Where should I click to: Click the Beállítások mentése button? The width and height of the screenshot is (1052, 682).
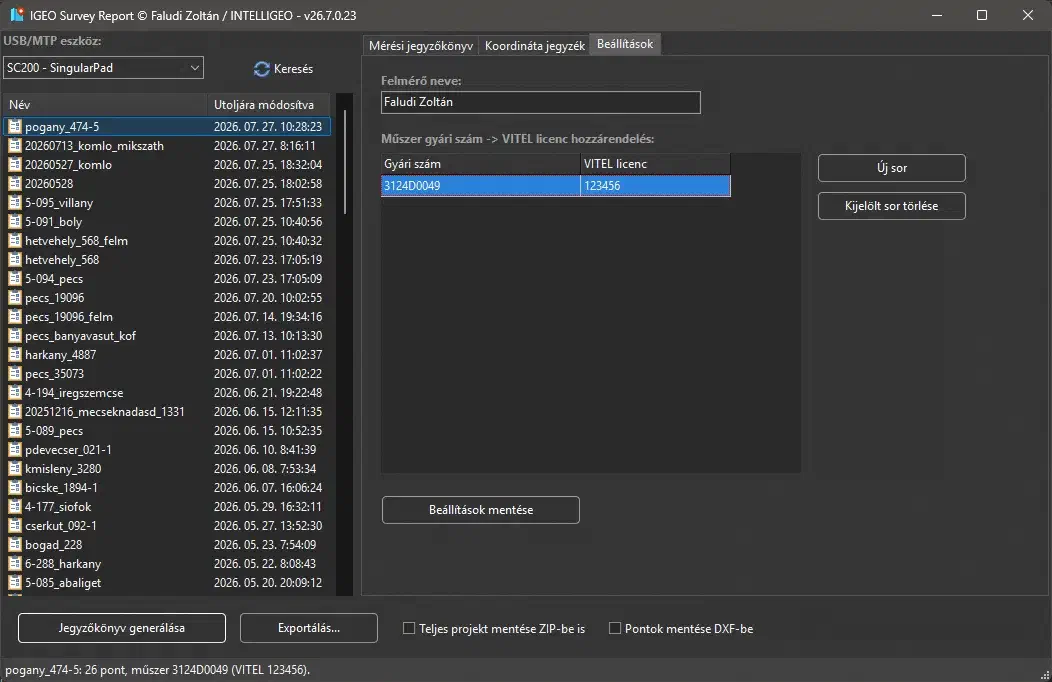click(480, 510)
